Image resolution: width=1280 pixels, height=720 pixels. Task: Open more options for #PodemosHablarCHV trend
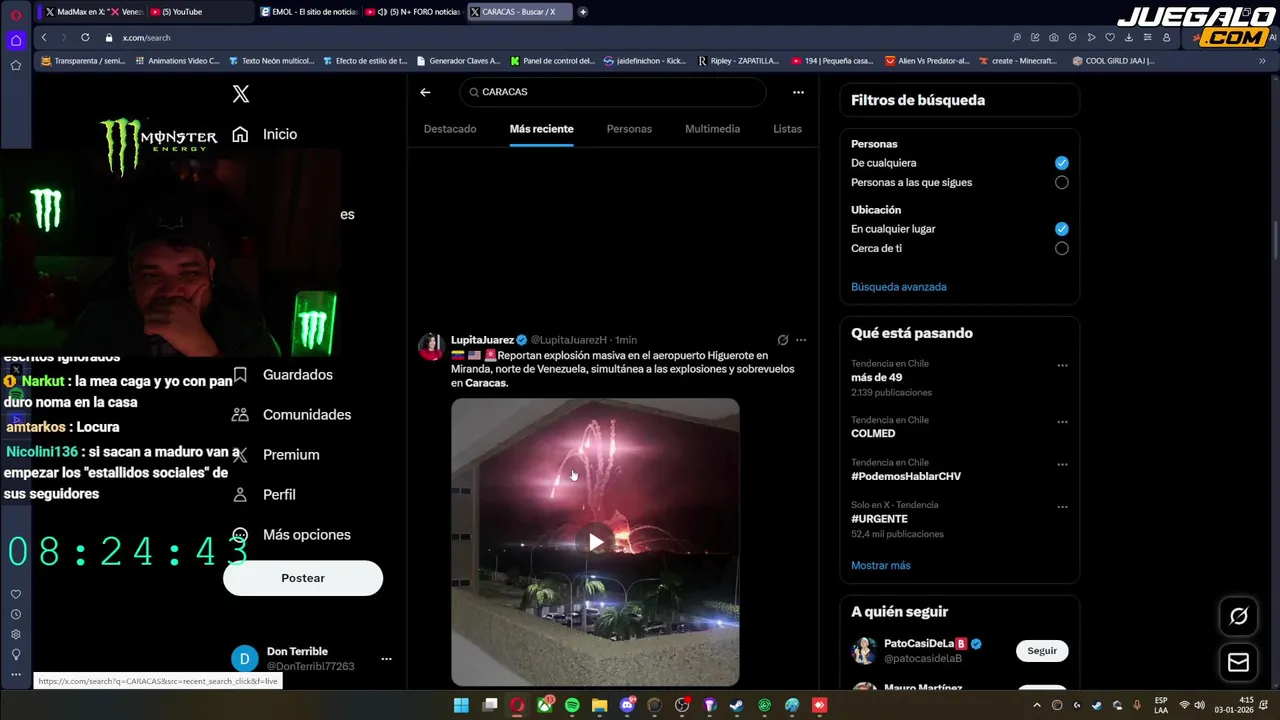click(1062, 465)
